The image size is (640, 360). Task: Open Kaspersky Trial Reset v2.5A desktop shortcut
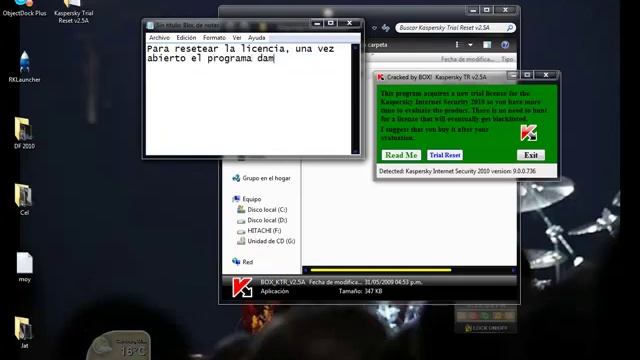click(73, 11)
